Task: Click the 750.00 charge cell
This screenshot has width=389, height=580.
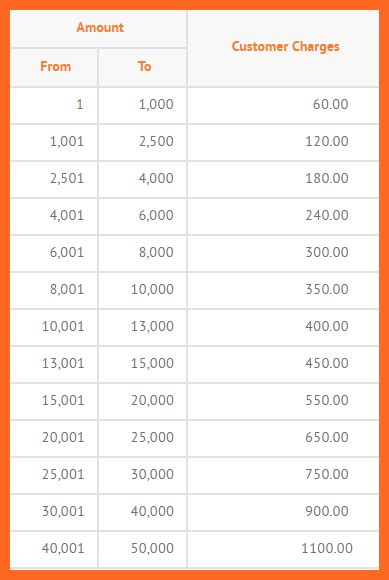Action: [283, 475]
